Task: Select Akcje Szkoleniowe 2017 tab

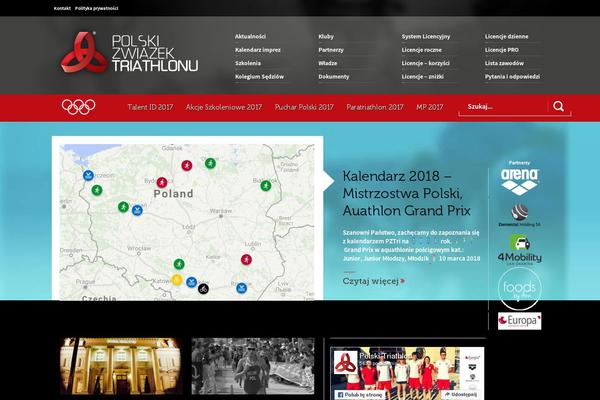Action: 224,107
